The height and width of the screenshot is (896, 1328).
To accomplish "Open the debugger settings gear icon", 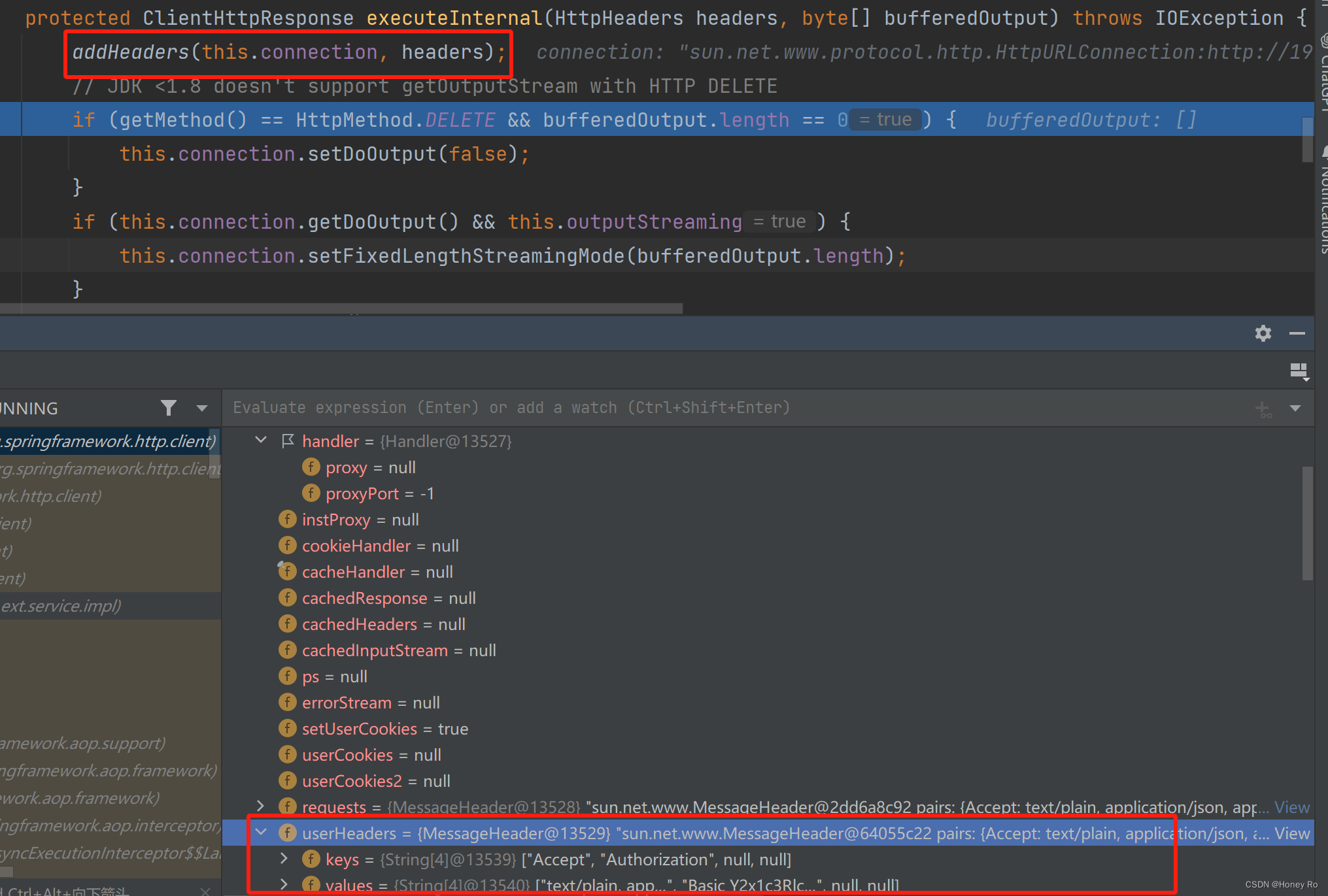I will [x=1262, y=333].
